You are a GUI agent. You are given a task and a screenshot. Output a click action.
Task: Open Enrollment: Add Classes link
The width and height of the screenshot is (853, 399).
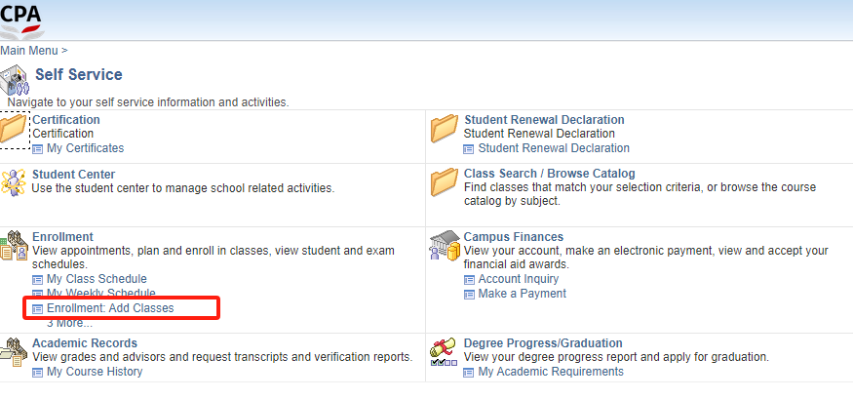pos(110,308)
